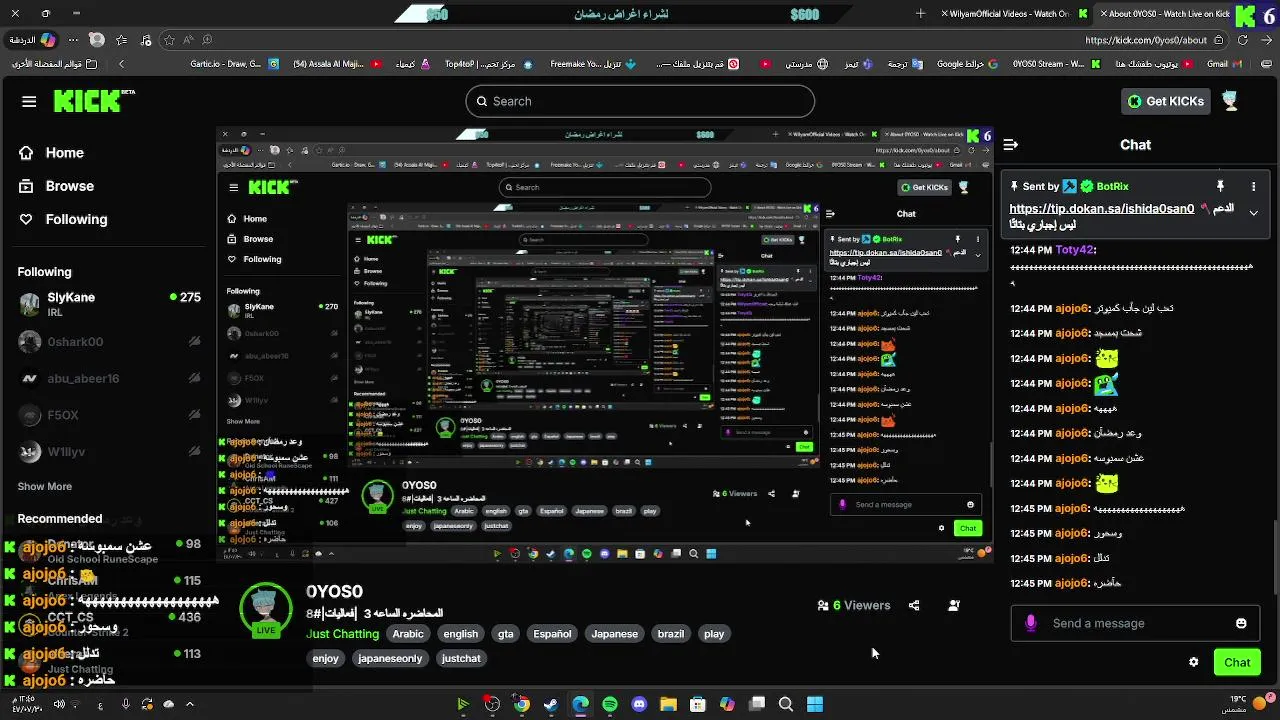Open Windows Start menu
Image resolution: width=1280 pixels, height=720 pixels.
(815, 705)
